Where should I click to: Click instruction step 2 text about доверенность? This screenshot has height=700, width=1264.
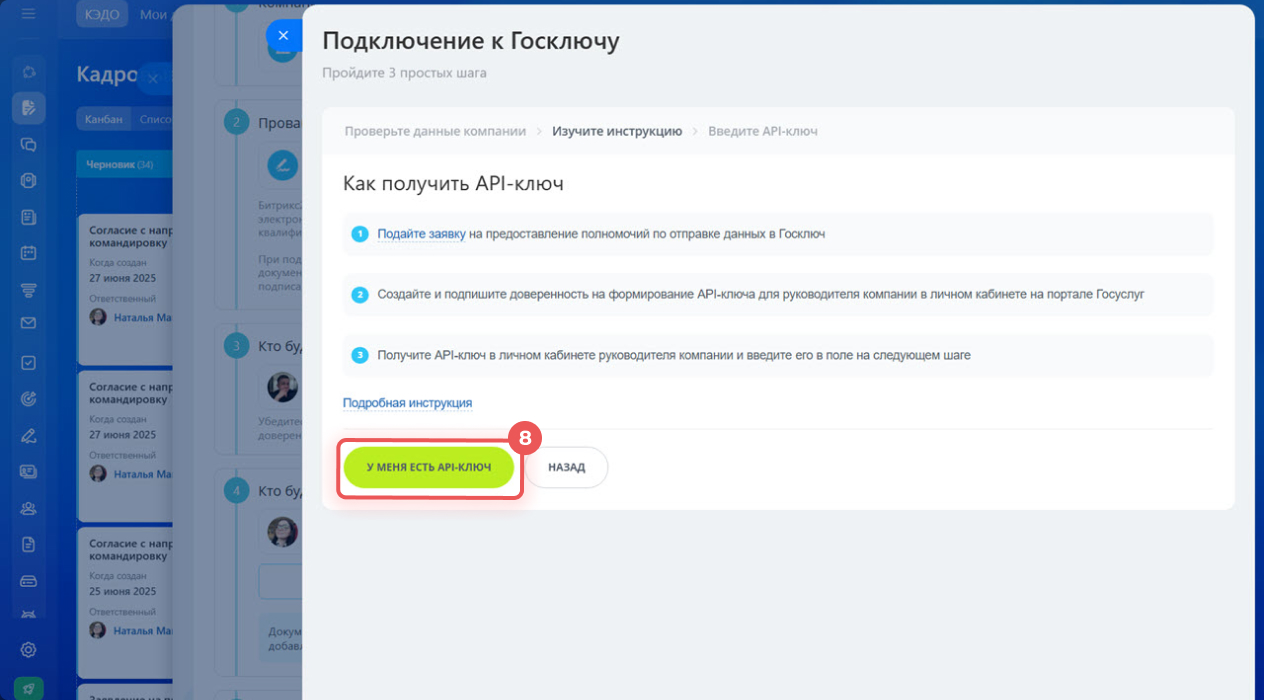pyautogui.click(x=760, y=294)
